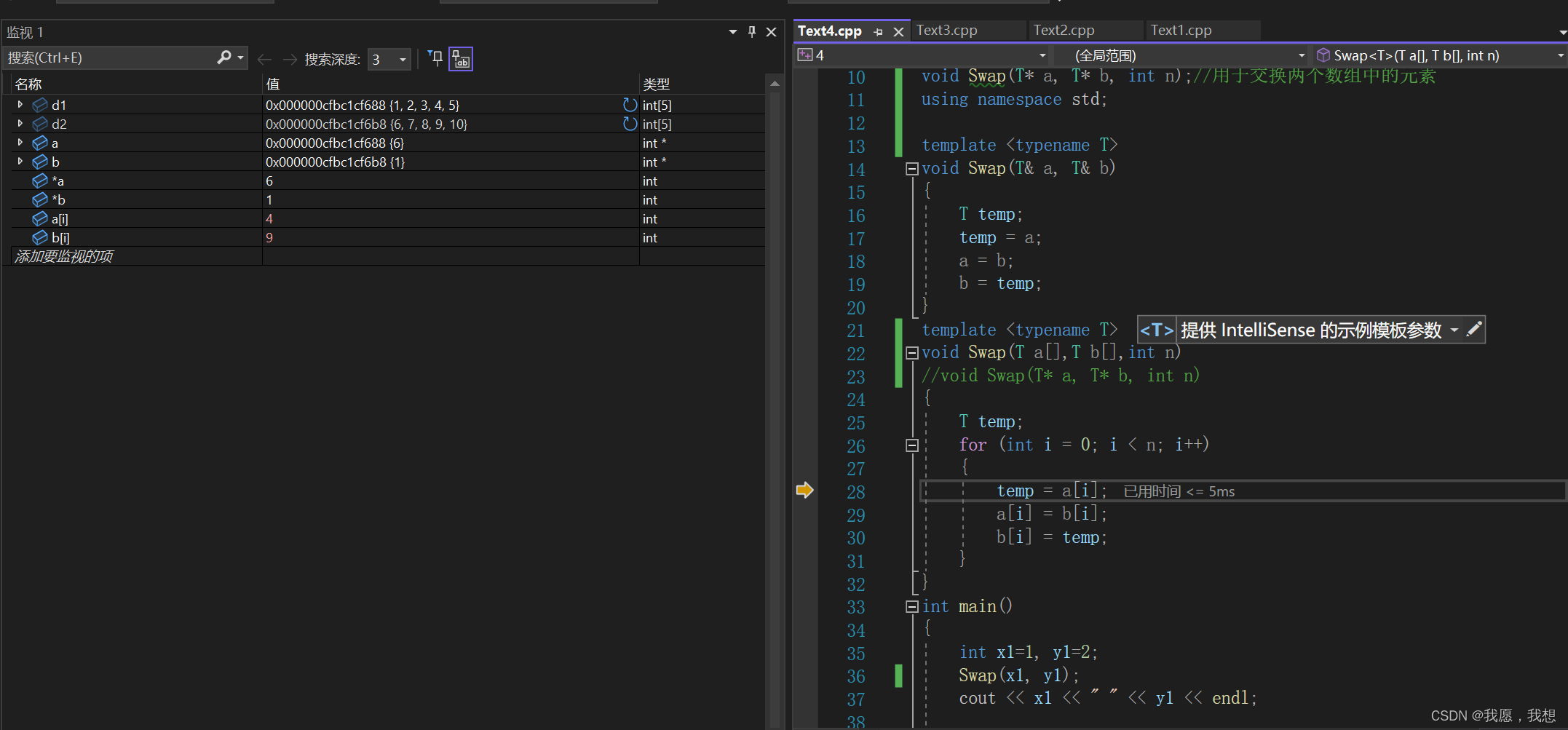Collapse the Swap(T& a, T& b) function

(911, 169)
